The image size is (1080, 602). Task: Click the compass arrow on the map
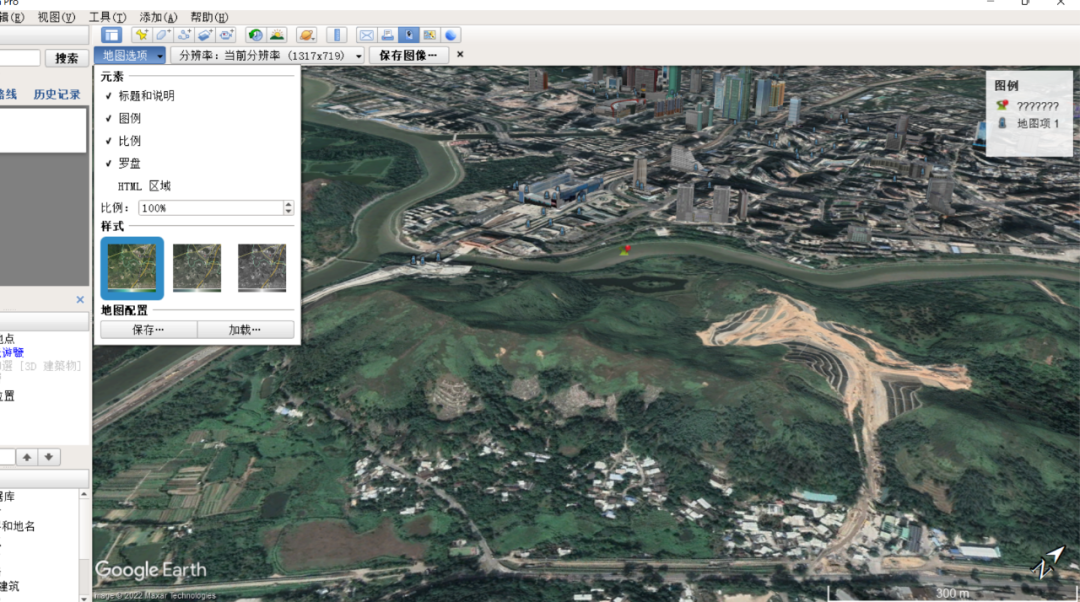coord(1048,561)
